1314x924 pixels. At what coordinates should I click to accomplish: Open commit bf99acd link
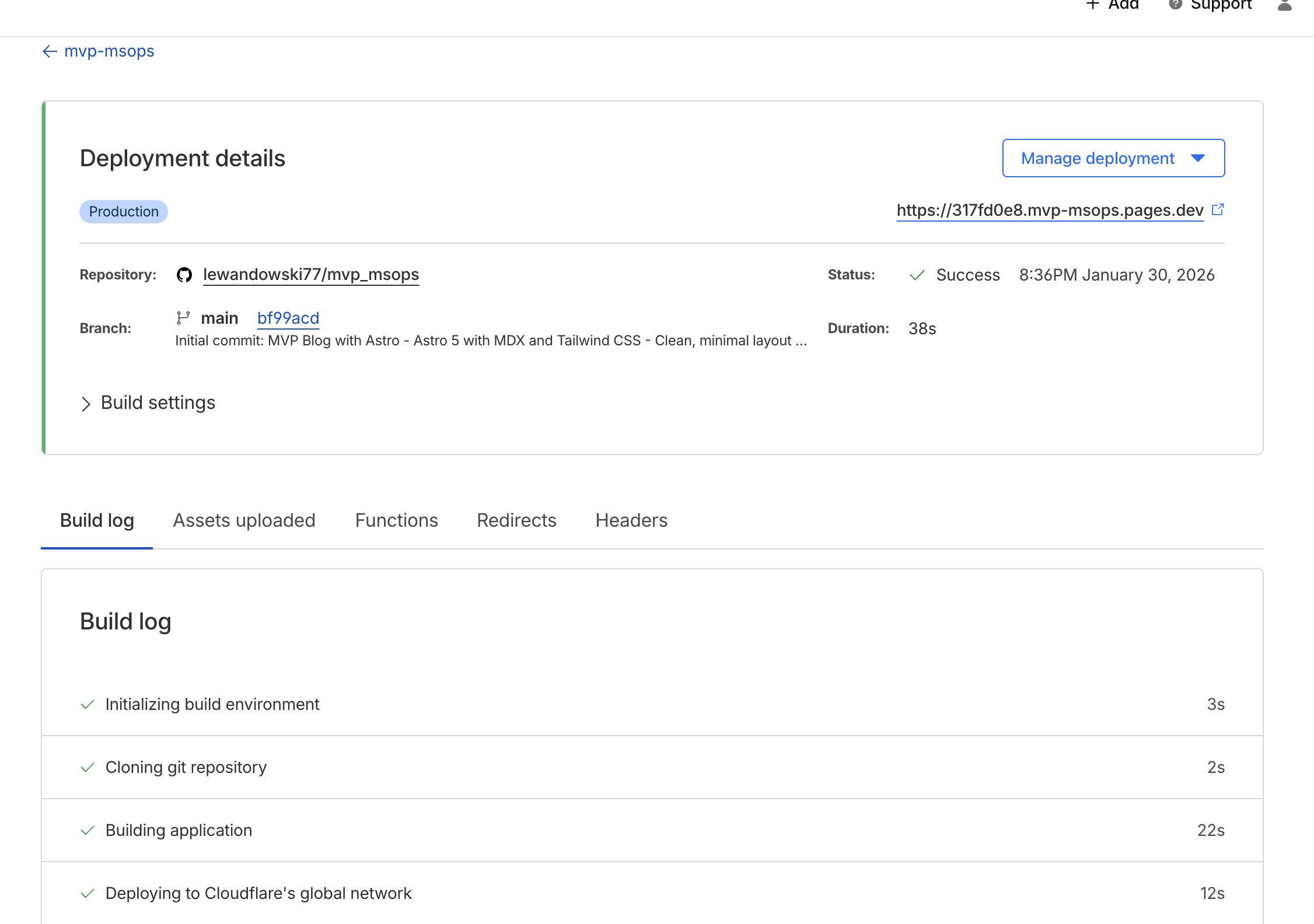click(288, 318)
